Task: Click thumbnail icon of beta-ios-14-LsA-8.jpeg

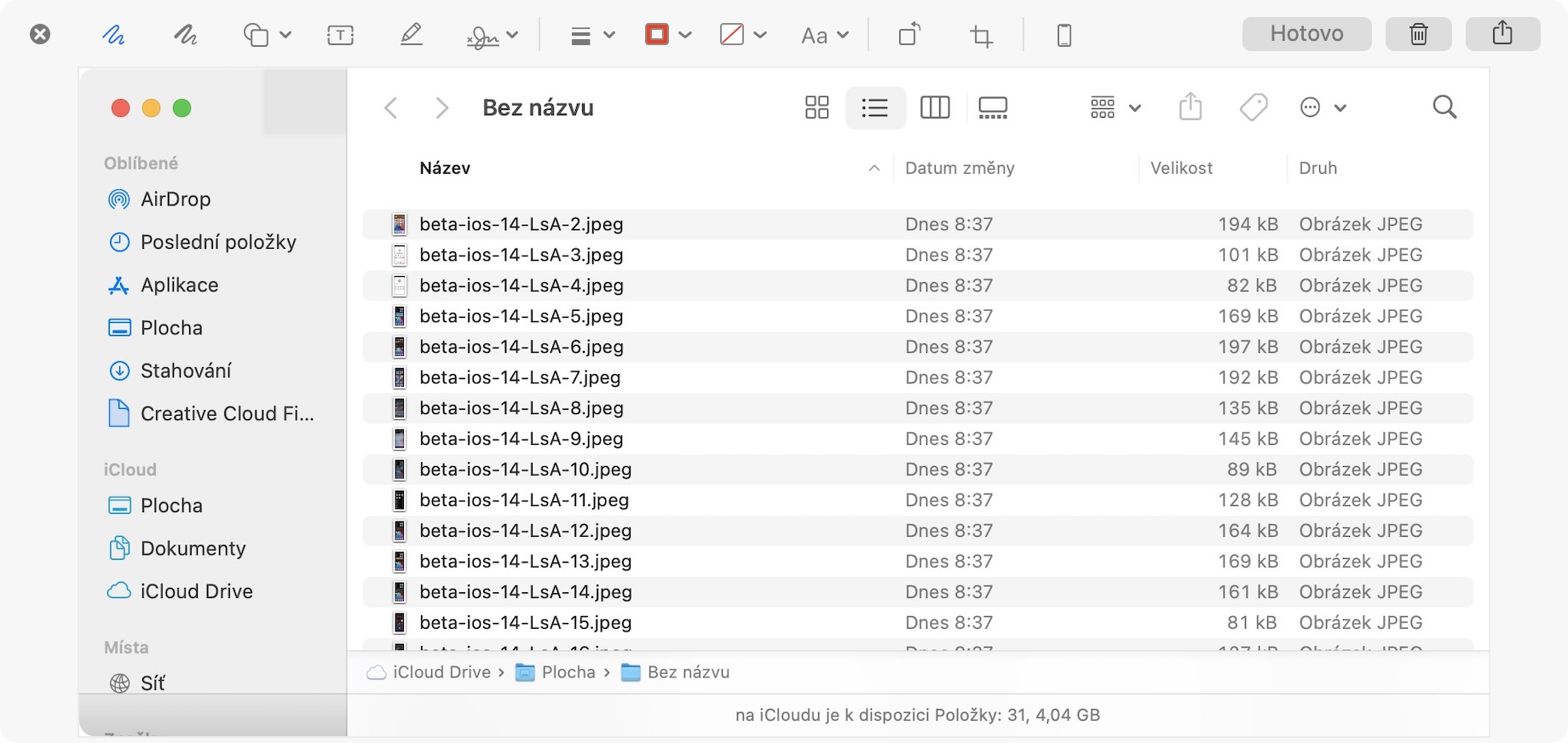Action: coord(399,408)
